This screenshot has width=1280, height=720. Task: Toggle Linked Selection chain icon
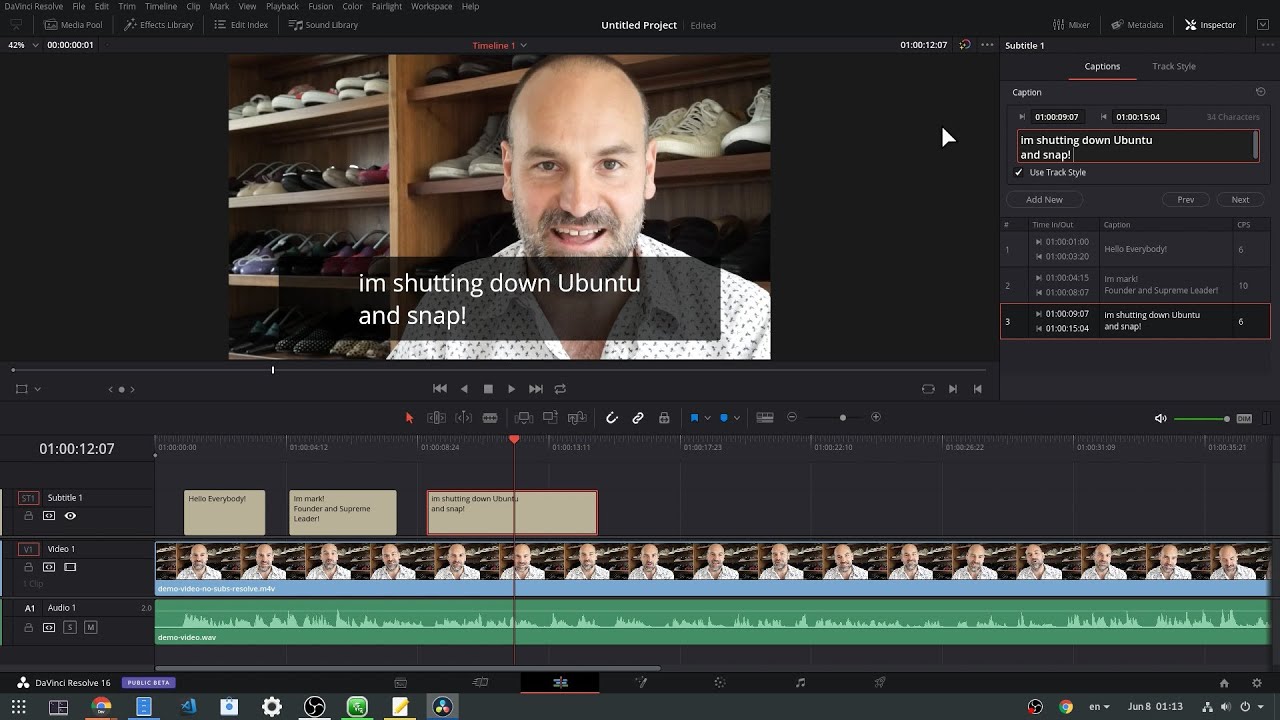point(638,418)
